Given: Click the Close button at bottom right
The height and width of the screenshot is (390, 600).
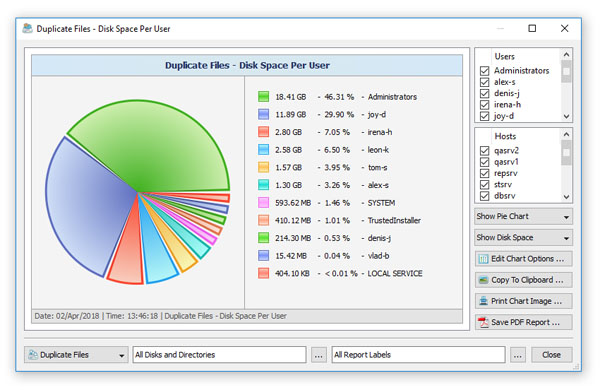Looking at the screenshot, I should click(x=551, y=355).
